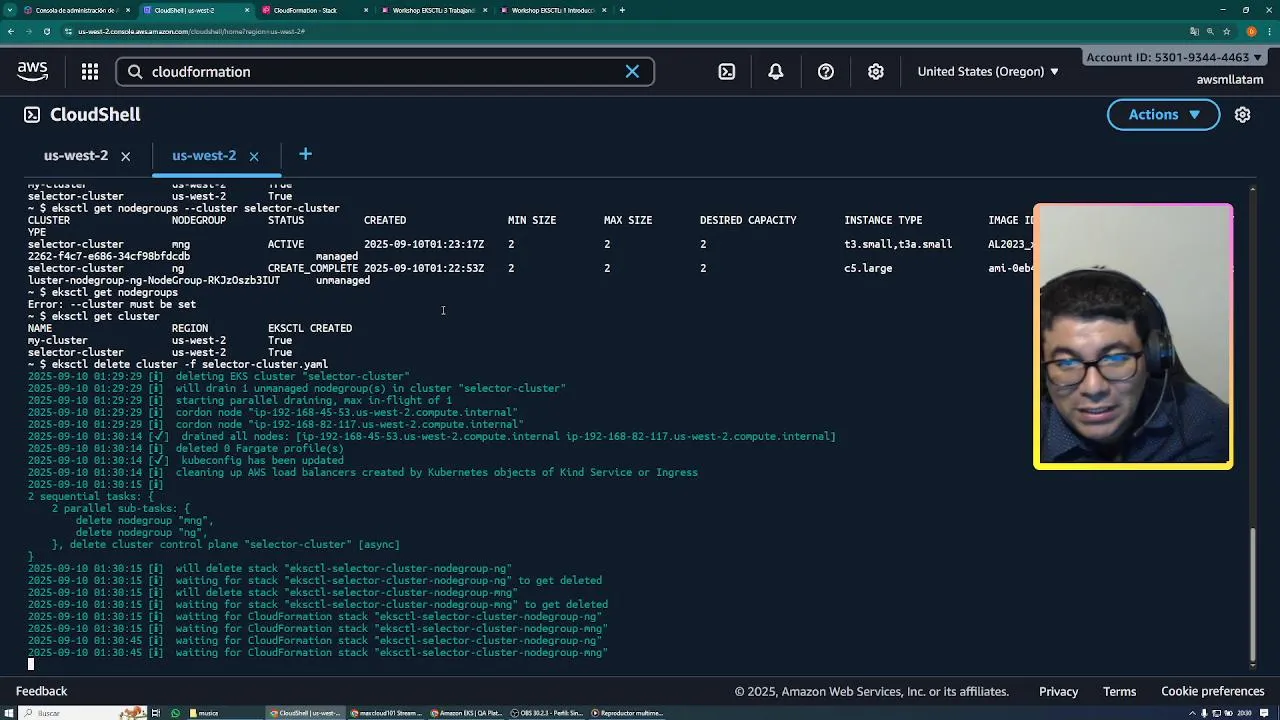
Task: Open the notifications bell
Action: 776,71
